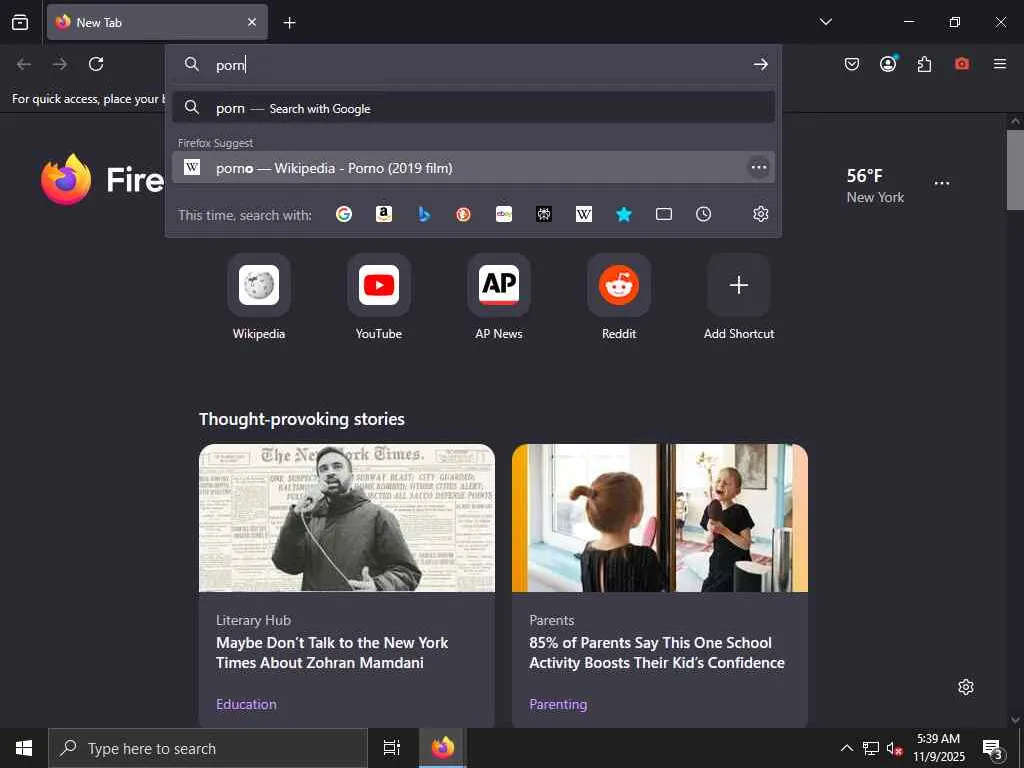Click Firefox icon on the taskbar

coord(442,748)
